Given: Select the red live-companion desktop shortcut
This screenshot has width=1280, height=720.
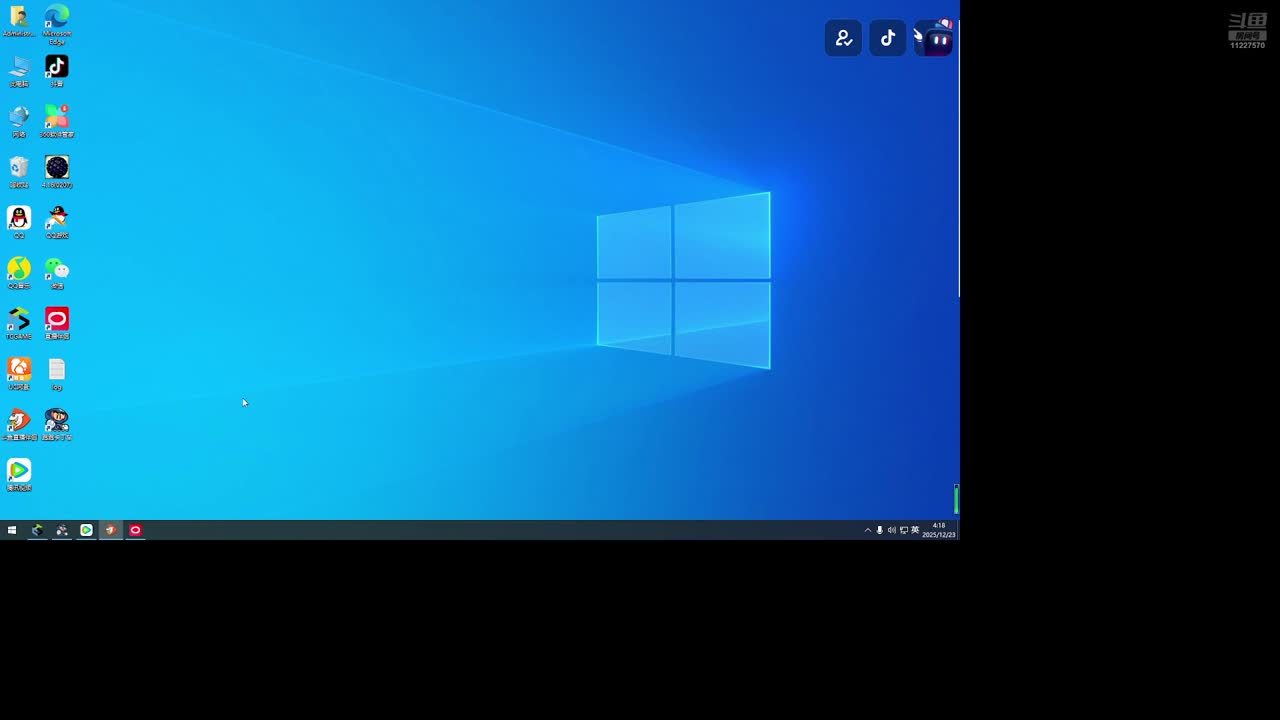Looking at the screenshot, I should click(57, 323).
